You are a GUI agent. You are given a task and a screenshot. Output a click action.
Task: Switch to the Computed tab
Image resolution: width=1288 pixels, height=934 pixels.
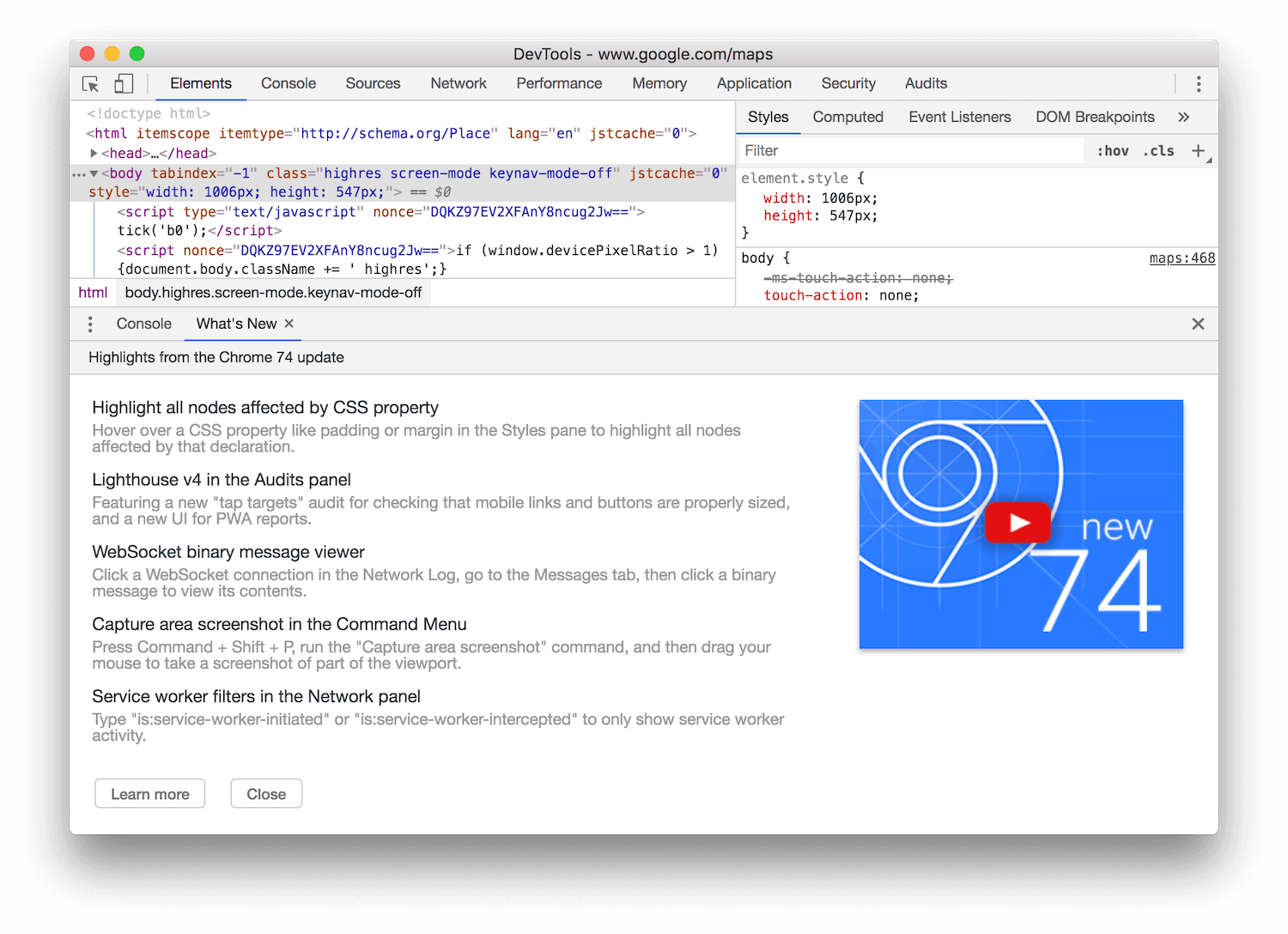coord(848,117)
